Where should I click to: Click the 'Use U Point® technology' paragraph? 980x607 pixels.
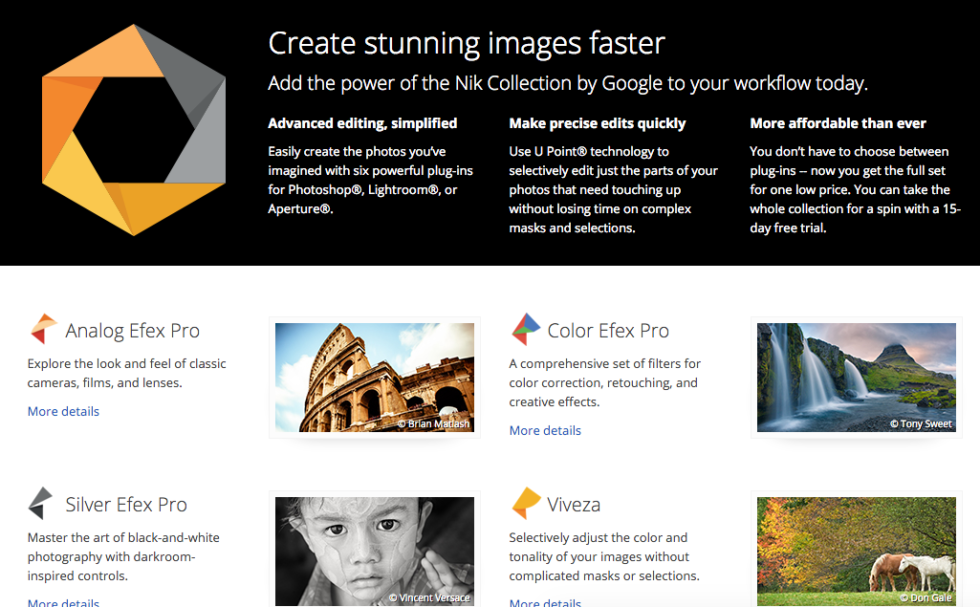click(613, 189)
